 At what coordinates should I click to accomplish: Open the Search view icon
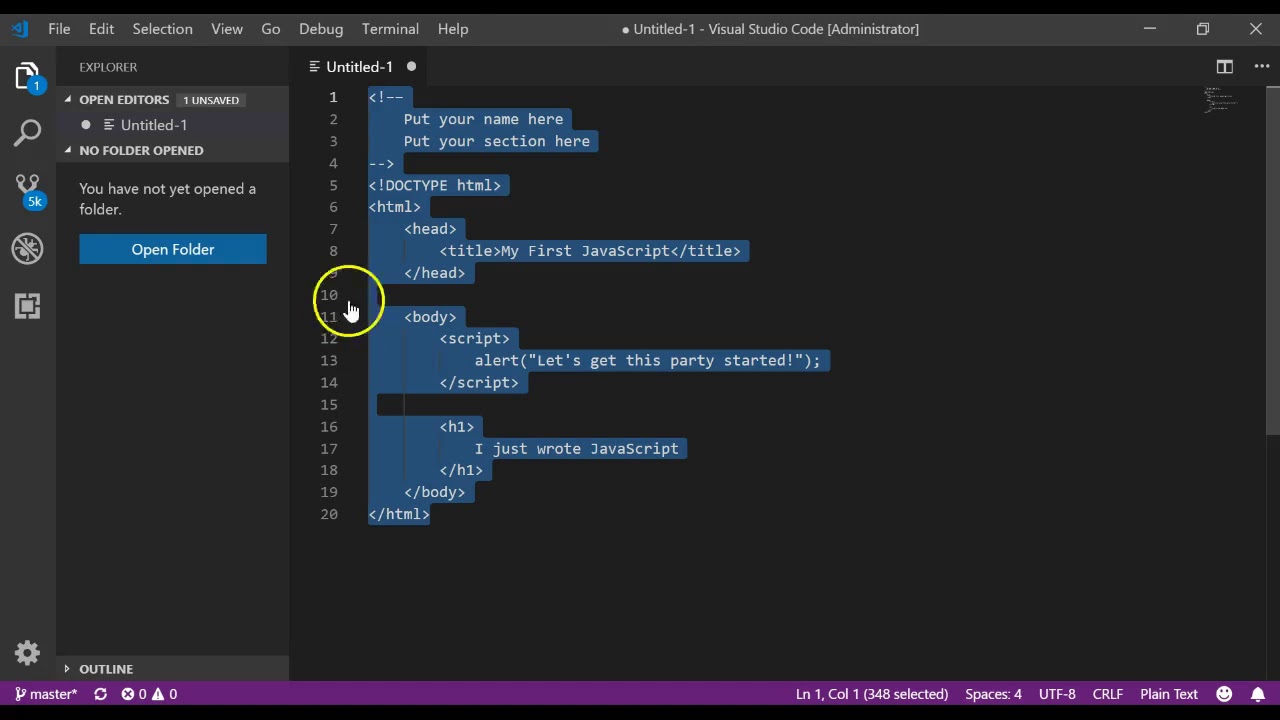[x=27, y=132]
